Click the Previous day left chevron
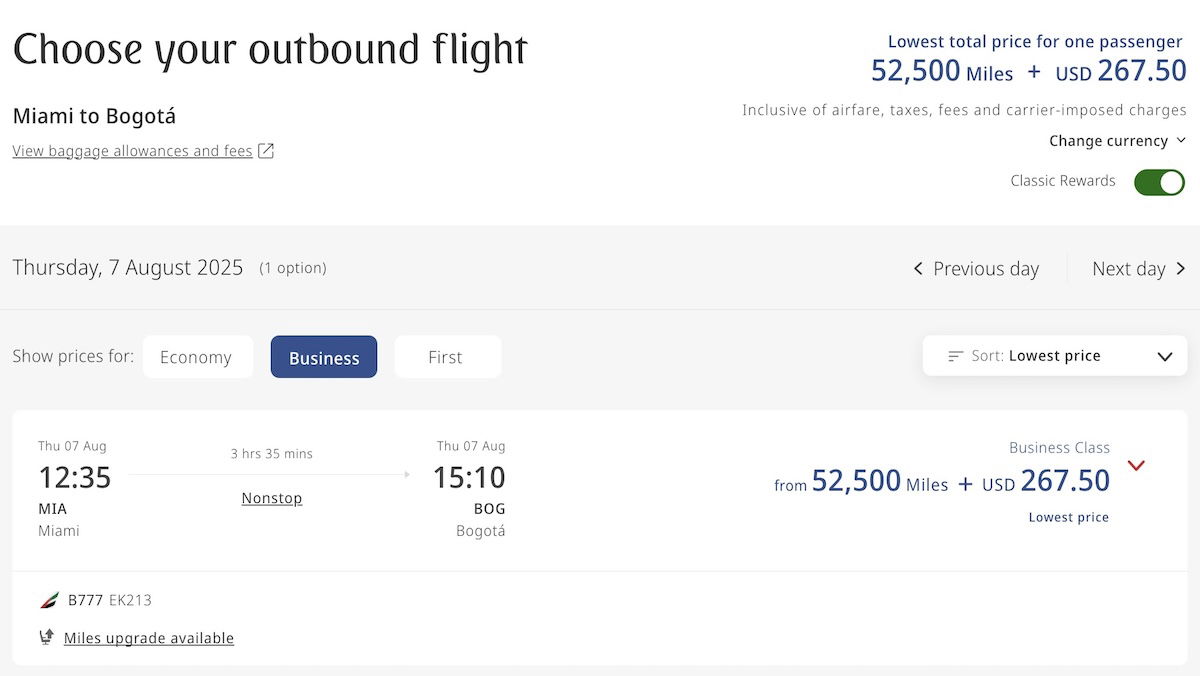The image size is (1200, 676). 918,269
